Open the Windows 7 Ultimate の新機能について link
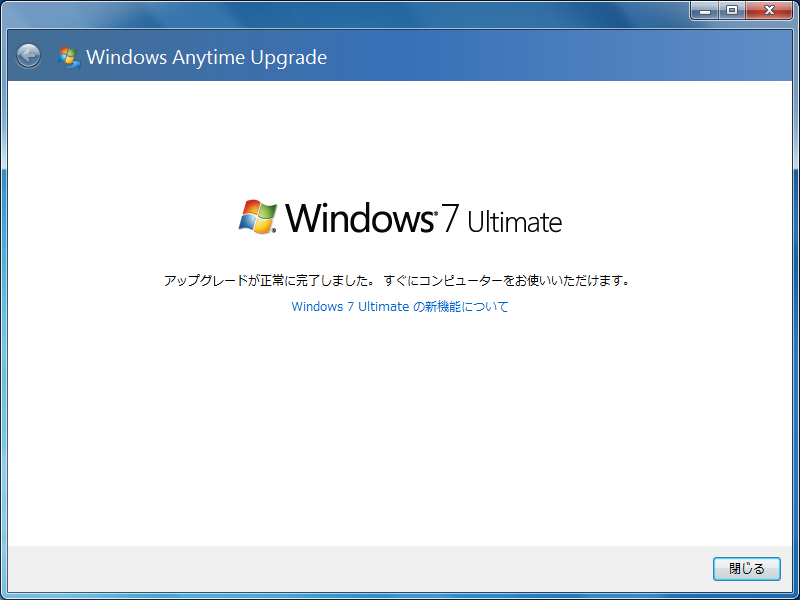 400,307
